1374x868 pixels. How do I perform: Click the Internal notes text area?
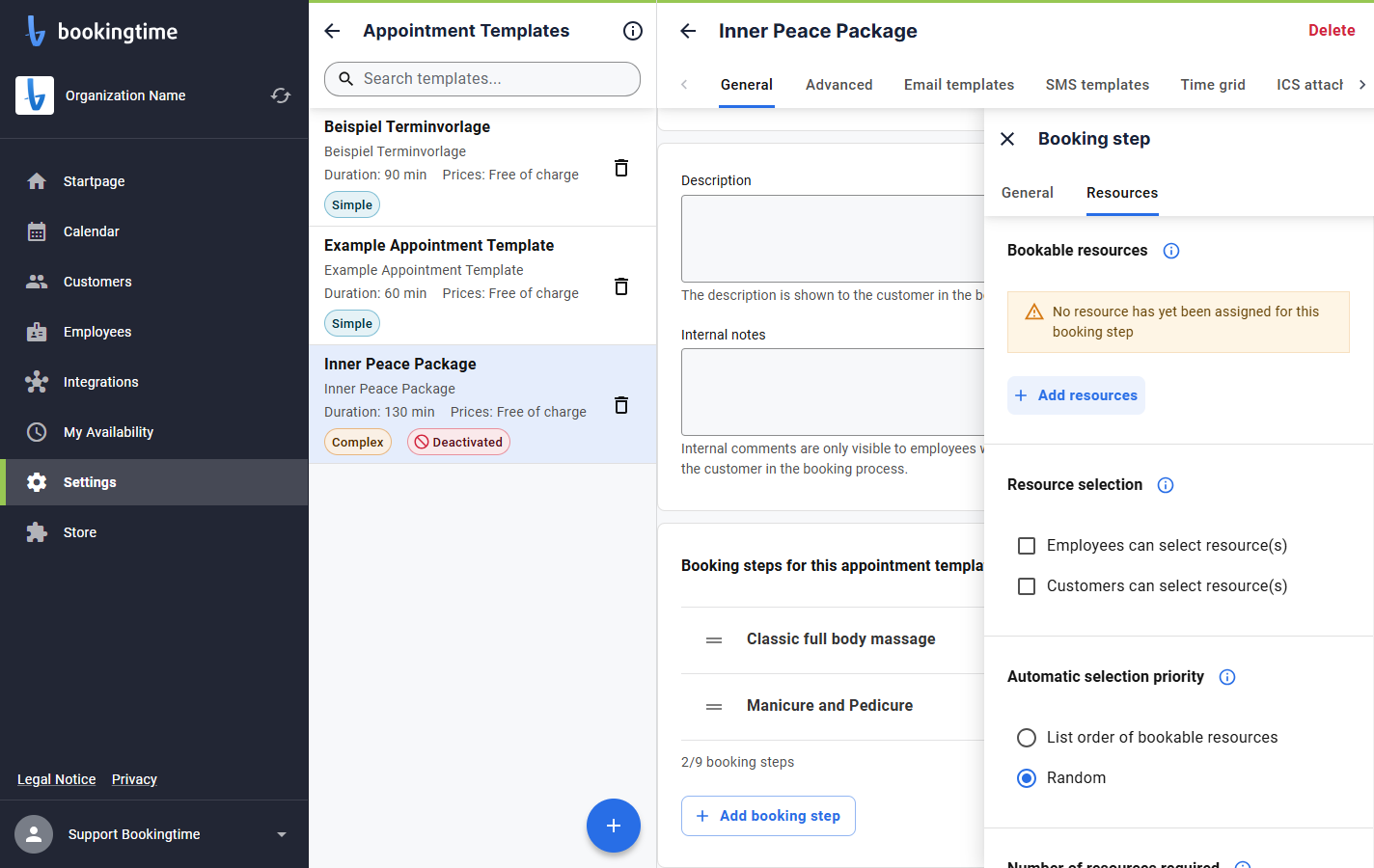[x=833, y=392]
